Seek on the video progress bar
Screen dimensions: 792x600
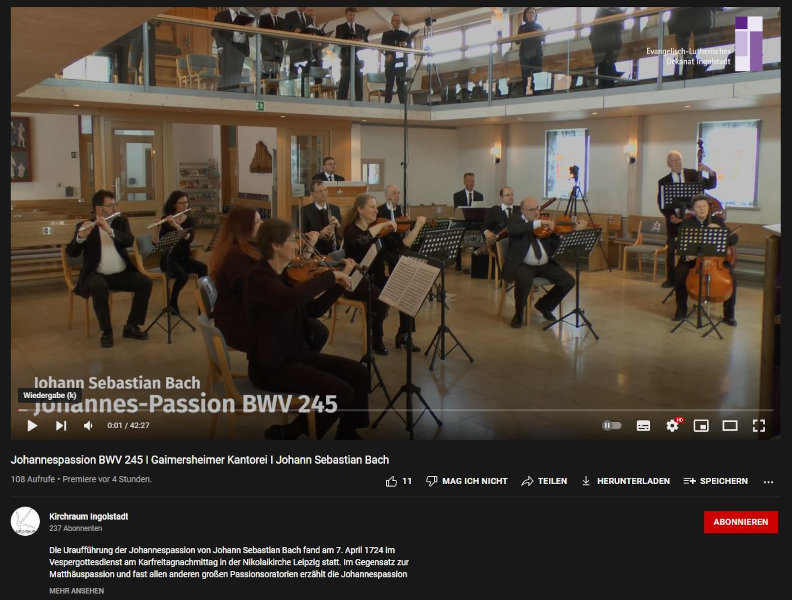pyautogui.click(x=396, y=410)
